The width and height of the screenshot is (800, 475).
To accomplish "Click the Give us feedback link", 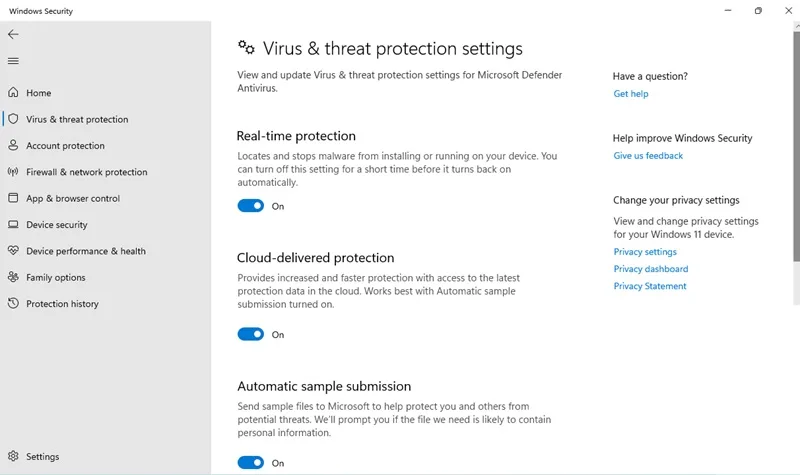I will pos(648,156).
